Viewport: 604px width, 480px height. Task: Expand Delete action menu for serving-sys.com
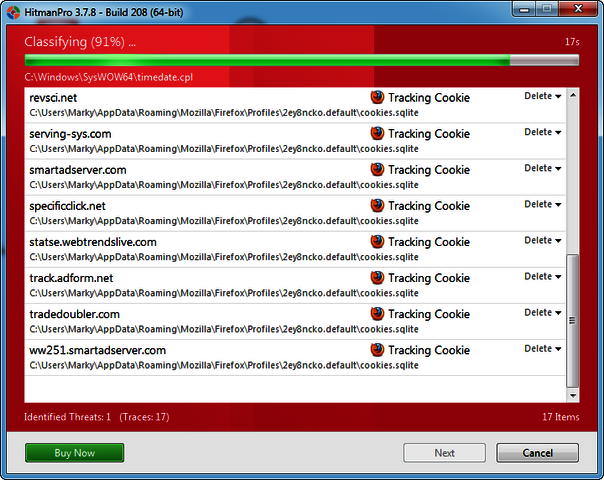point(542,133)
